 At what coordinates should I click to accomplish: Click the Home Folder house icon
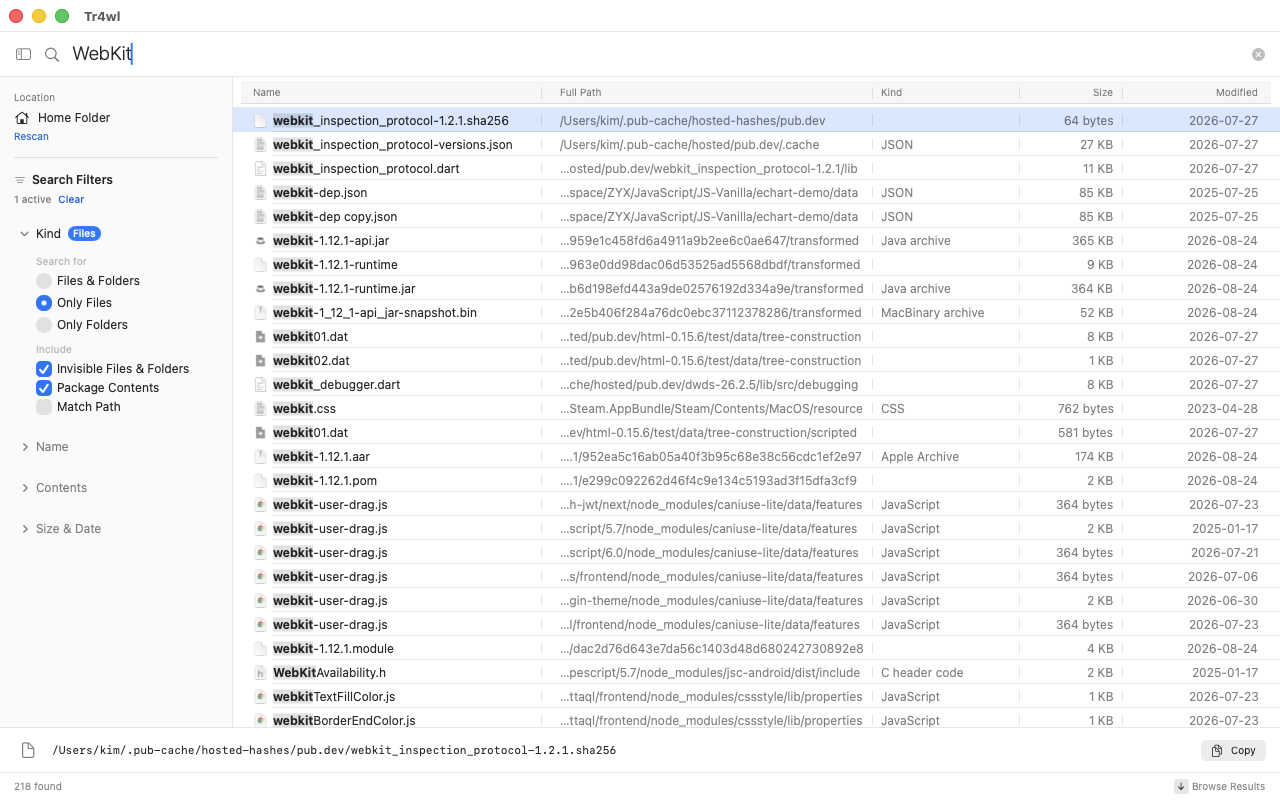(22, 118)
